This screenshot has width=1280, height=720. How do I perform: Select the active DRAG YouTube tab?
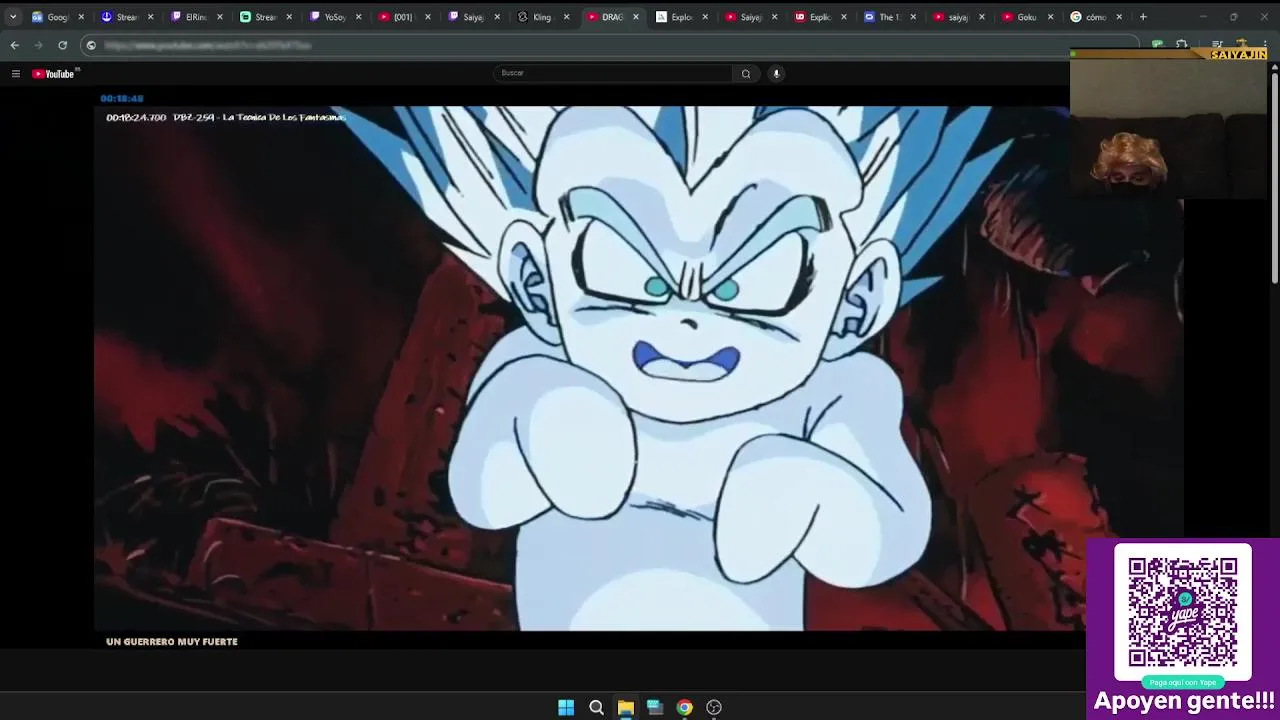point(611,17)
